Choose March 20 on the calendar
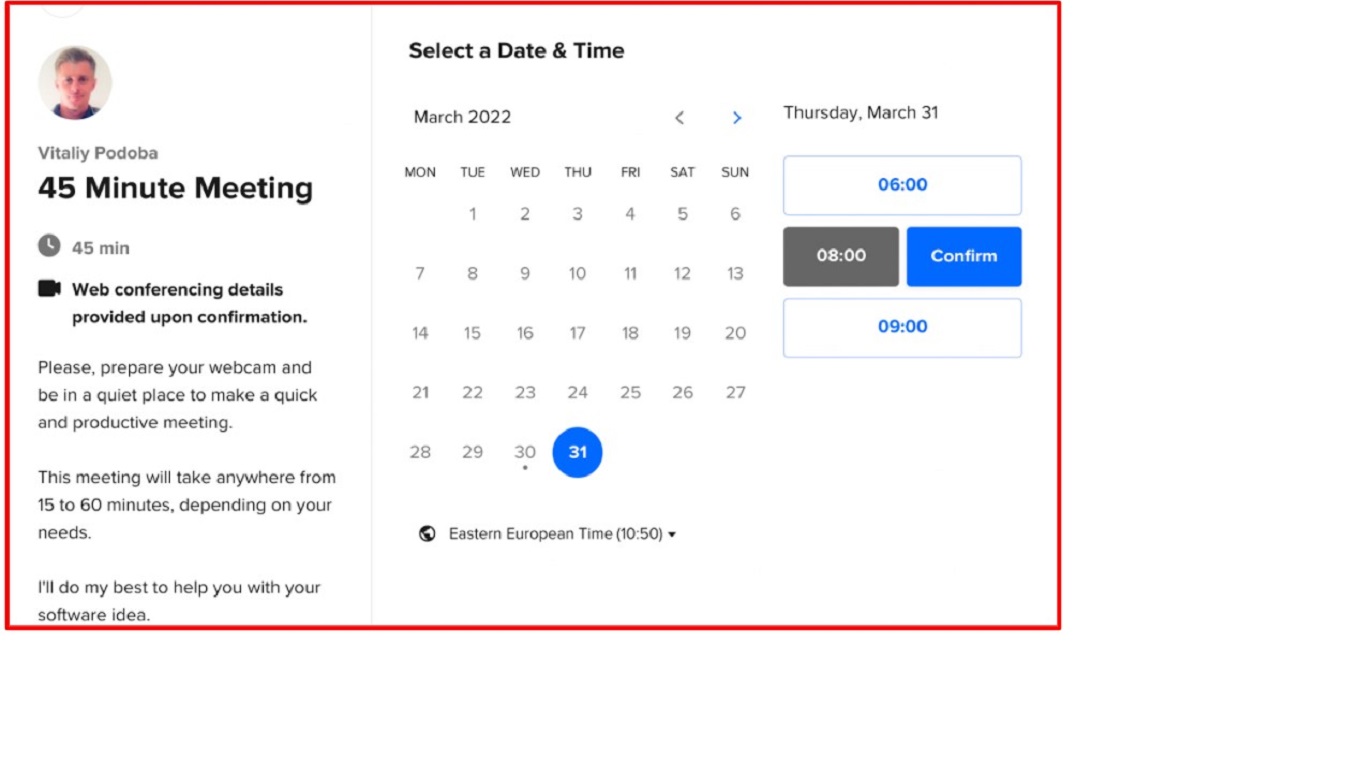The width and height of the screenshot is (1360, 769). tap(735, 333)
